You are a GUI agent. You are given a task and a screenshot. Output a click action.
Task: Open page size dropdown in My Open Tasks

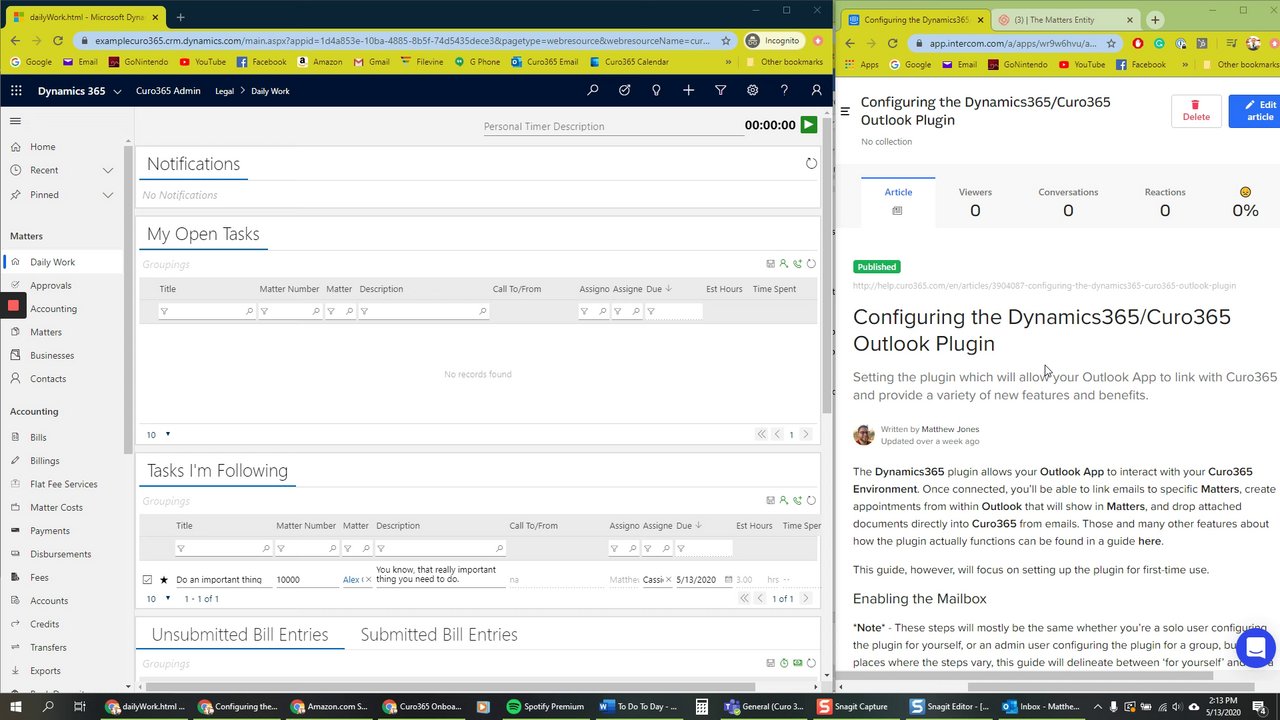click(x=159, y=434)
